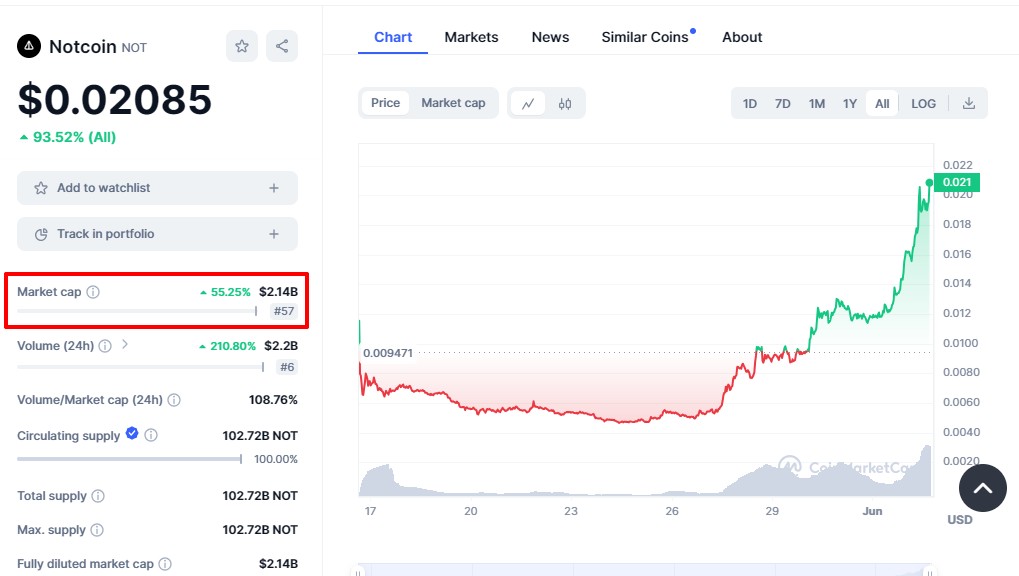Click the Circulating supply progress bar
This screenshot has width=1019, height=576.
129,459
